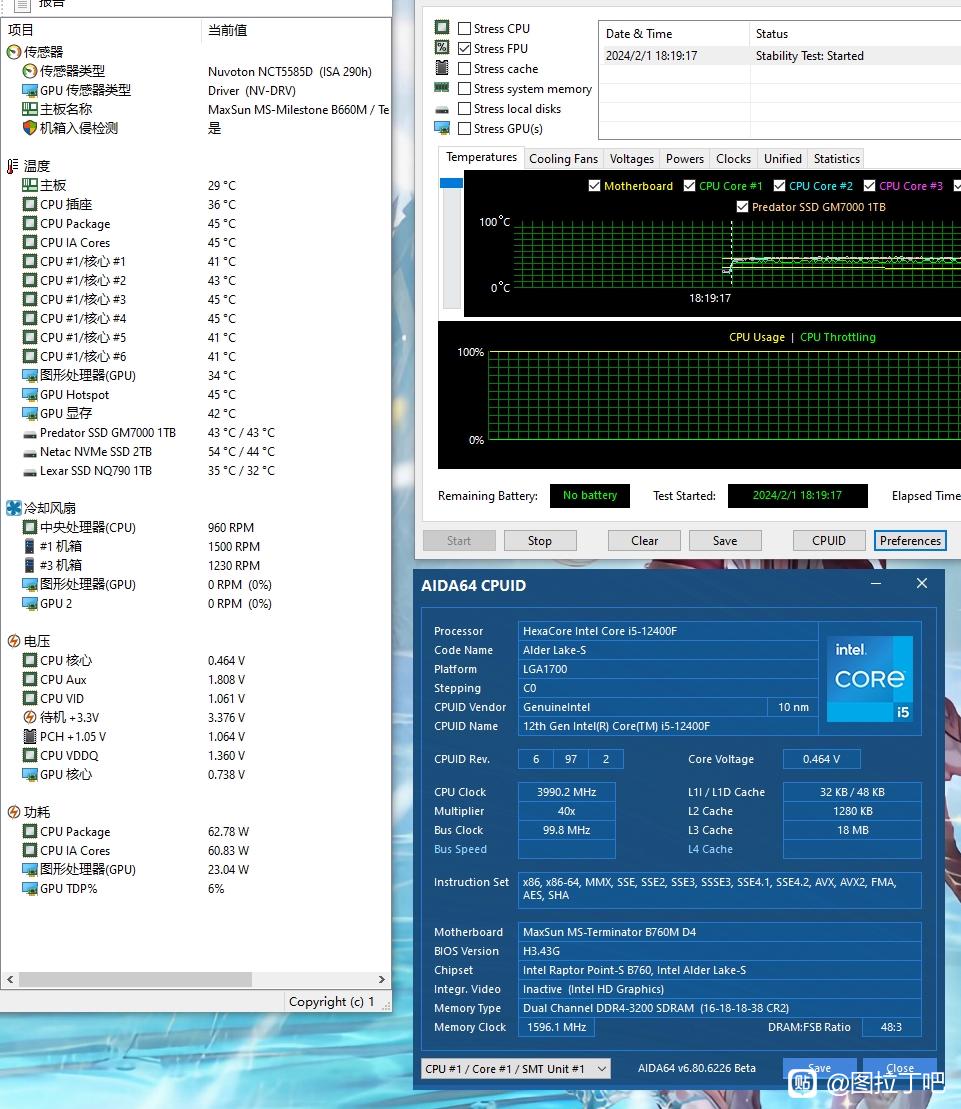This screenshot has width=961, height=1109.
Task: Minimize the AIDA64 CPUID window
Action: click(876, 583)
